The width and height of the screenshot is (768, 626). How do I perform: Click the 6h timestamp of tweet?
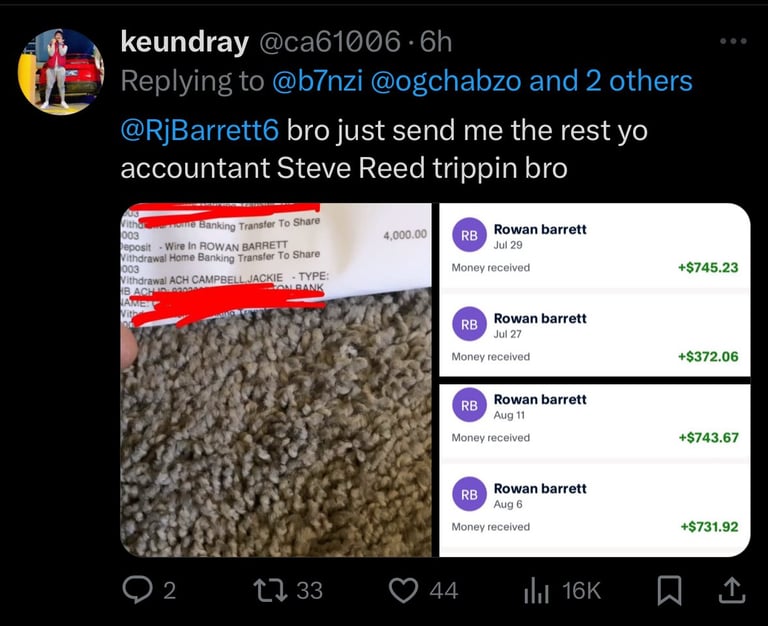tap(436, 42)
